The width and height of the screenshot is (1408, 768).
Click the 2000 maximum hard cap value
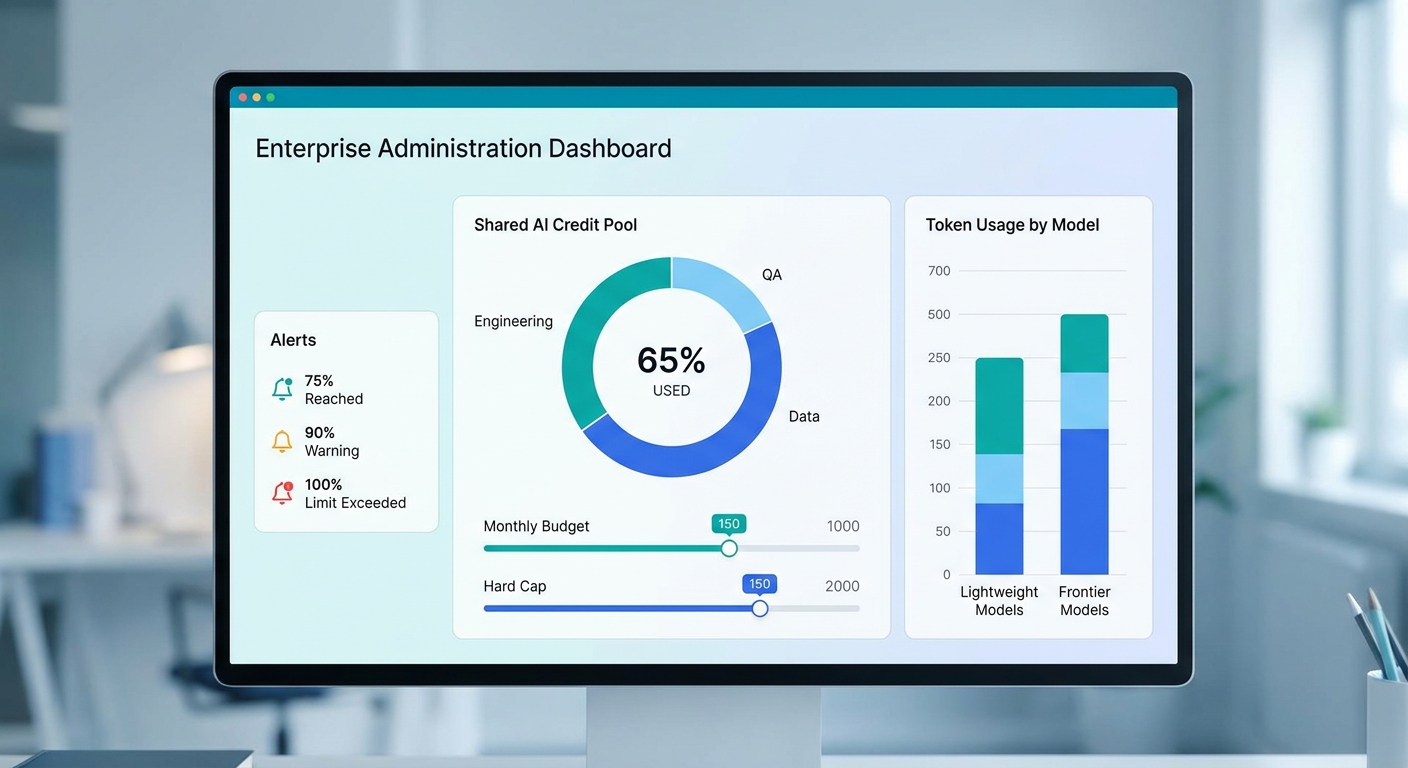click(842, 586)
